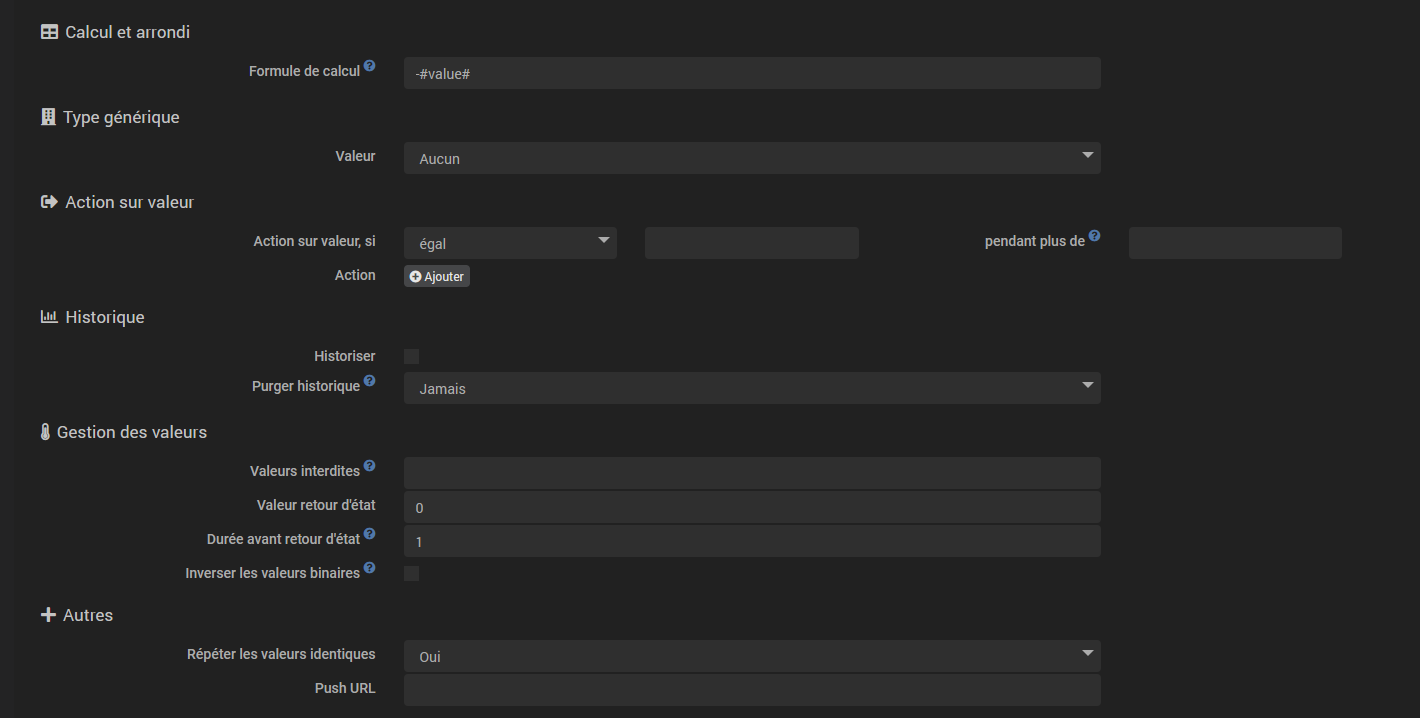This screenshot has width=1420, height=718.
Task: Select the Valeurs interdites input box
Action: tap(752, 473)
